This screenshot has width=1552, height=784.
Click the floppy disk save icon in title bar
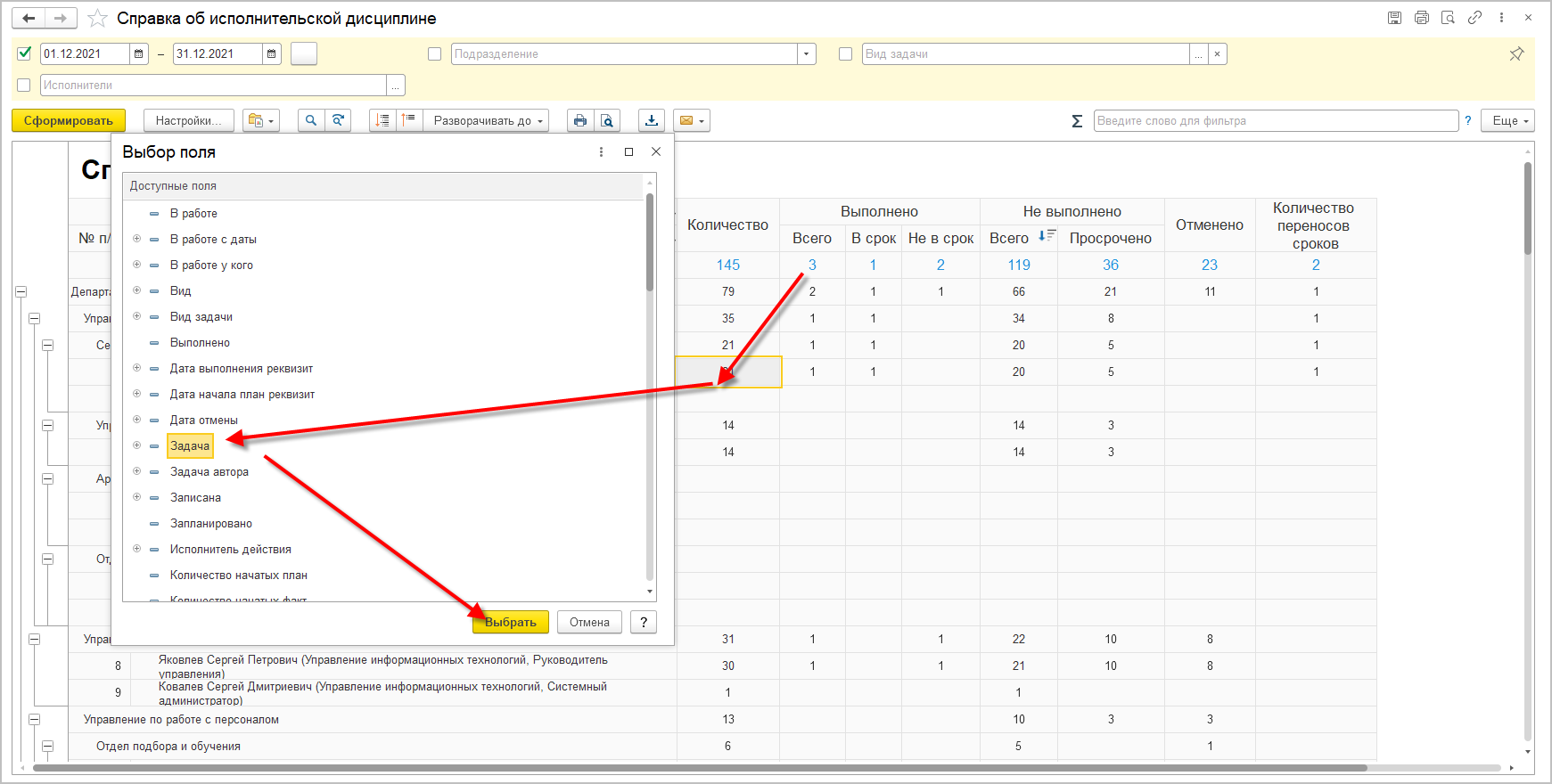pos(1395,18)
